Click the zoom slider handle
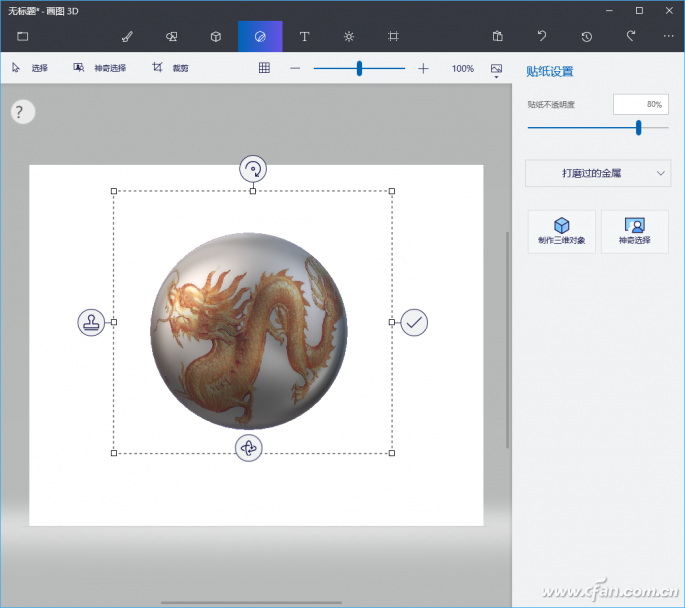The width and height of the screenshot is (685, 608). click(359, 69)
